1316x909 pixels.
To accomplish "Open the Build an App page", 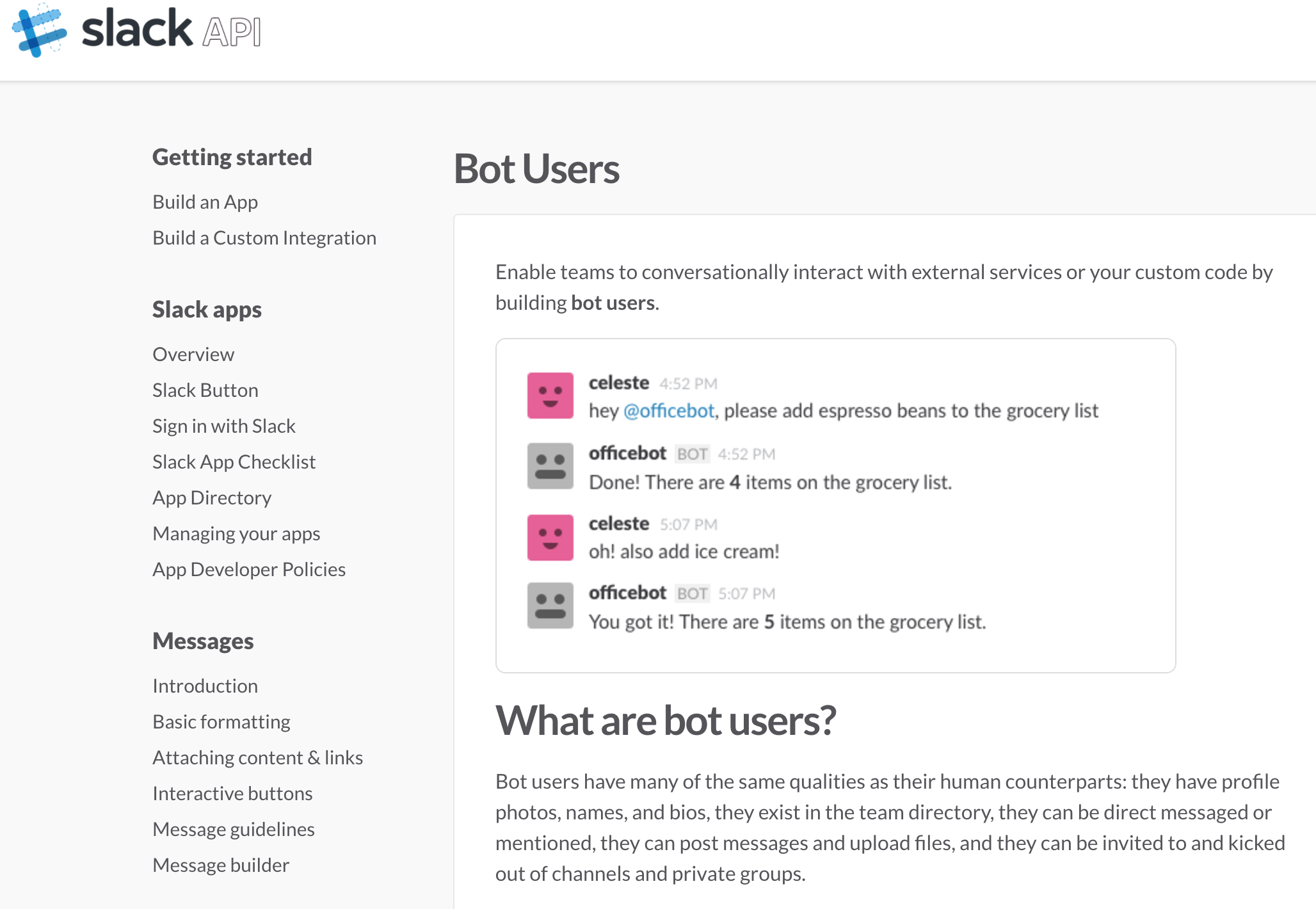I will (x=205, y=202).
